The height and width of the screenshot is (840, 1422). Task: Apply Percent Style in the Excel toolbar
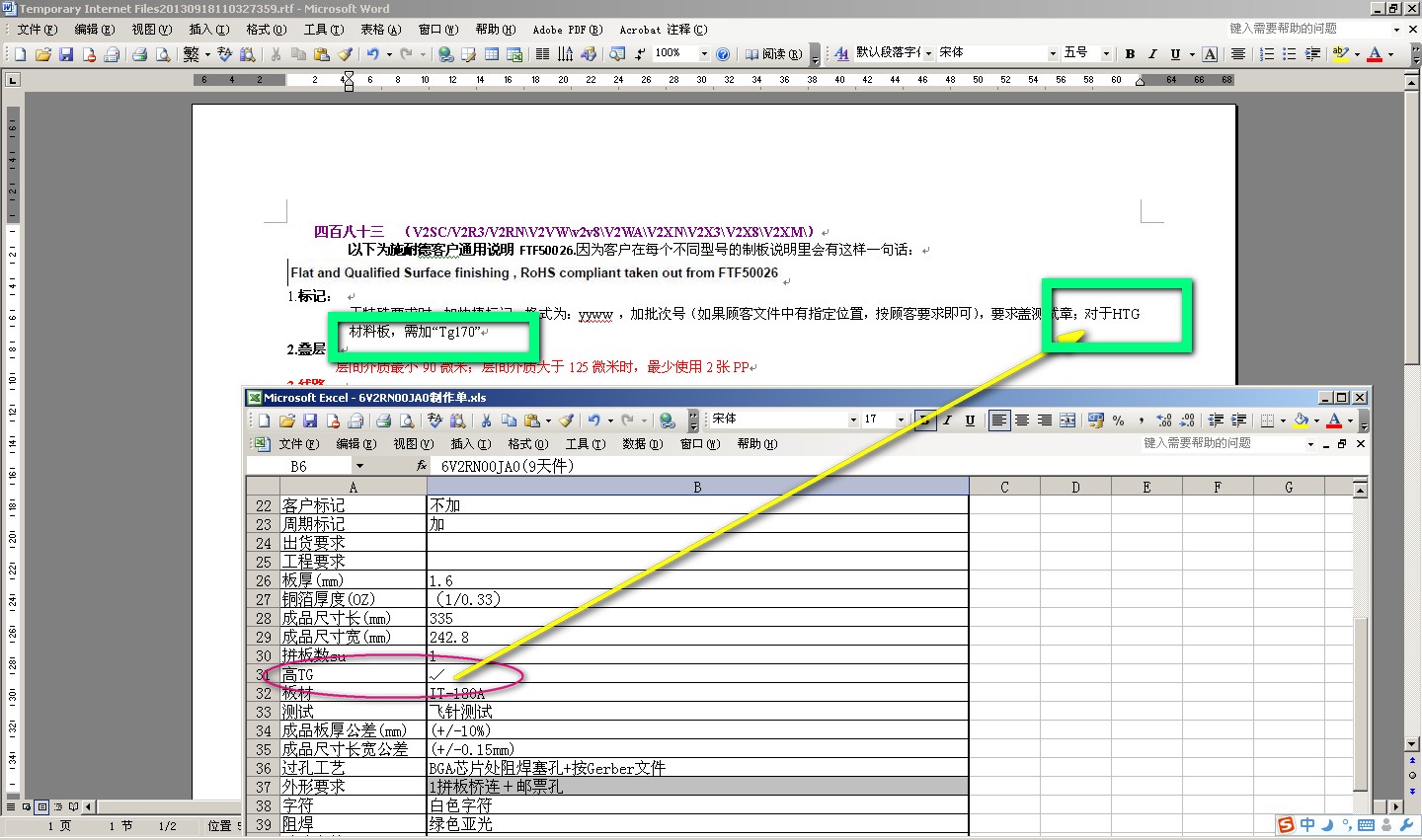[1118, 420]
